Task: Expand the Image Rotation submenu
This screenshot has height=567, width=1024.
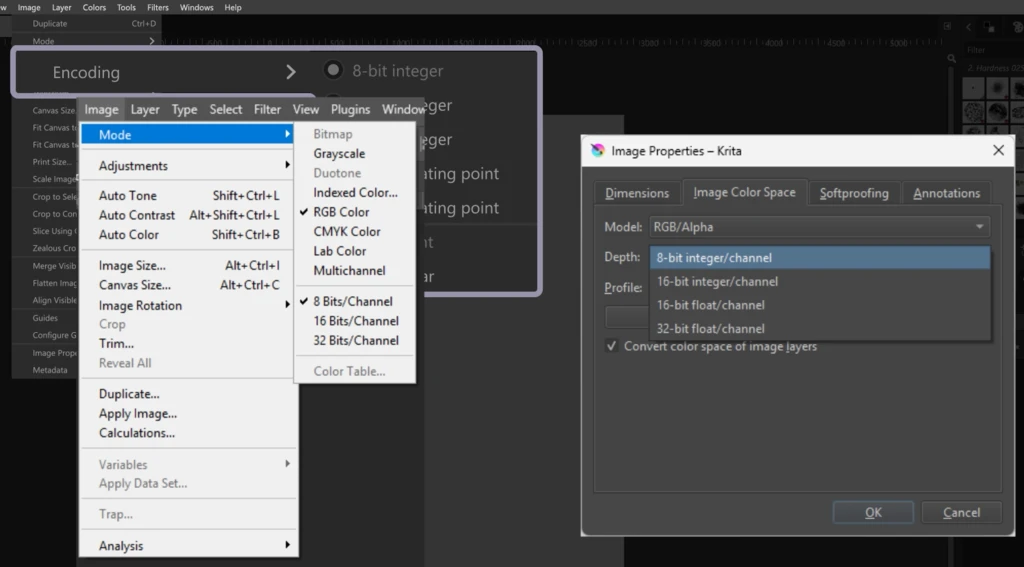Action: tap(189, 305)
